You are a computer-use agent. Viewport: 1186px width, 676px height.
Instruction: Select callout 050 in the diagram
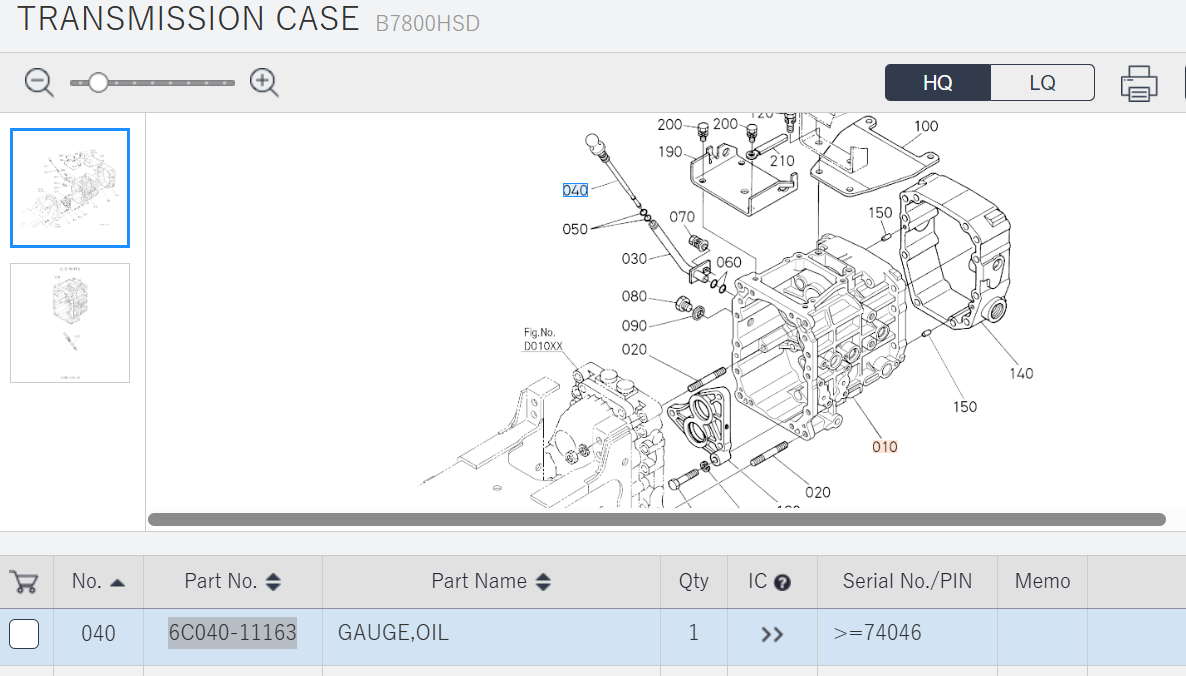(575, 229)
